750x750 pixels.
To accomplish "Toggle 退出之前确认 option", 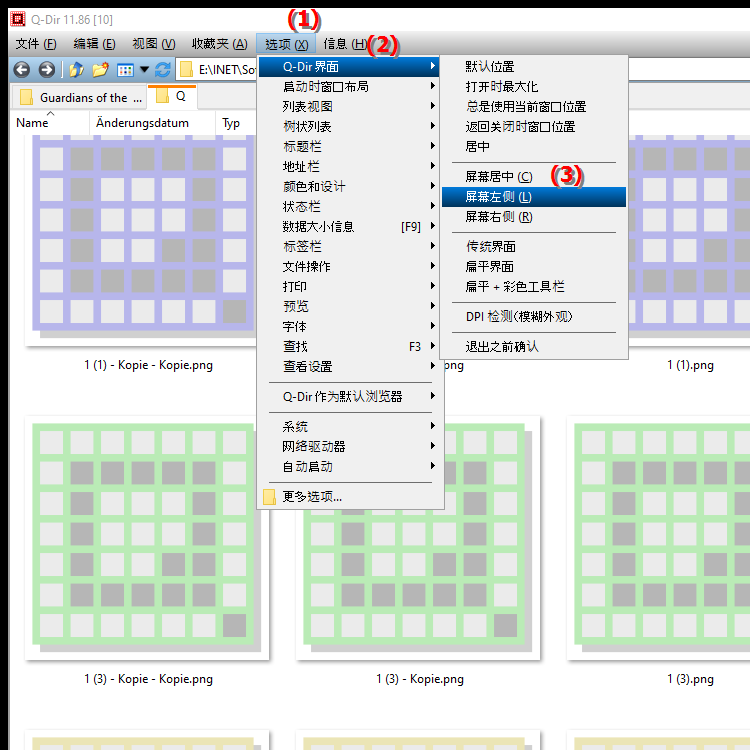I will (534, 346).
